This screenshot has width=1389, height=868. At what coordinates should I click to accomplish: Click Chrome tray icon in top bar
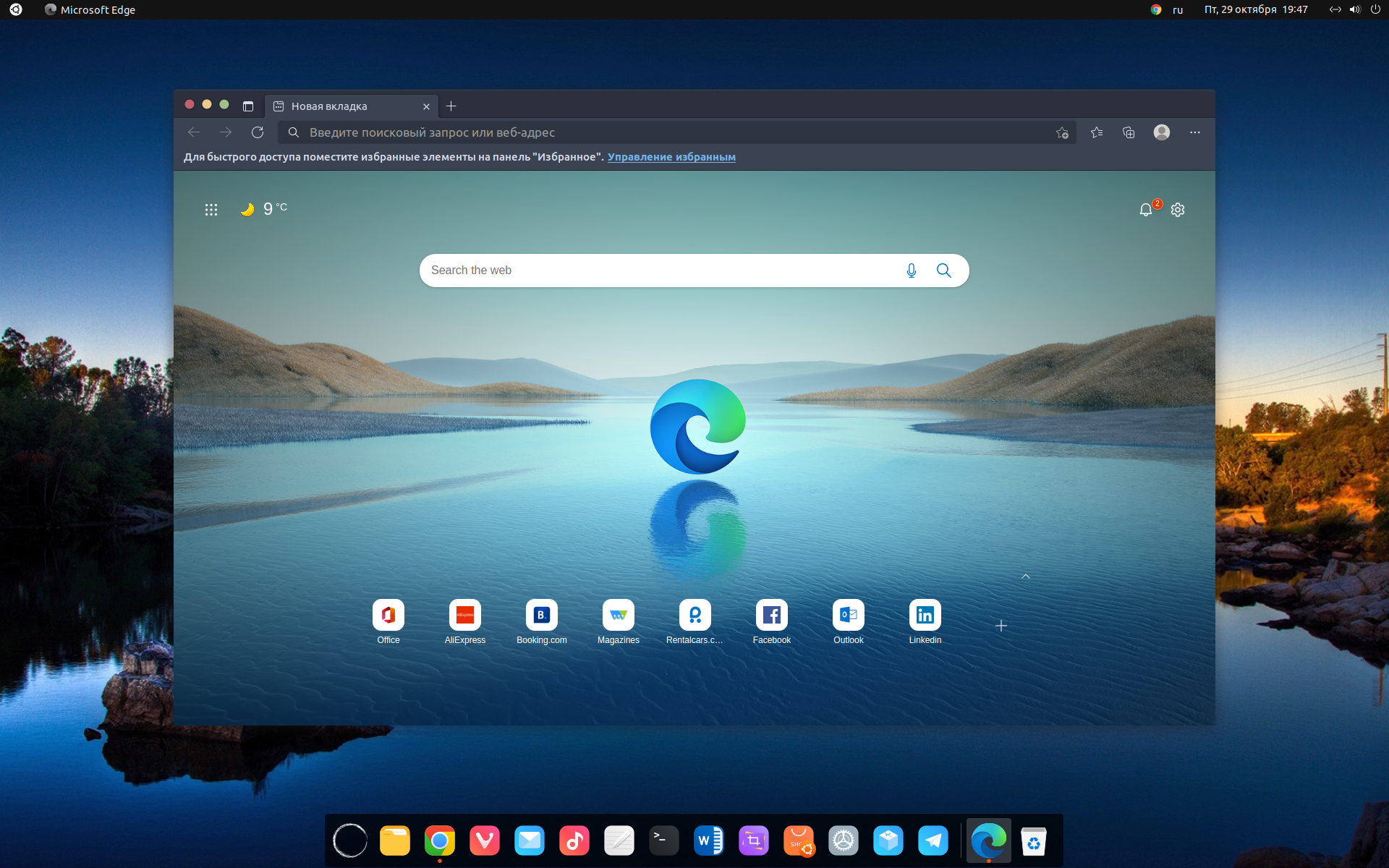click(x=1156, y=10)
